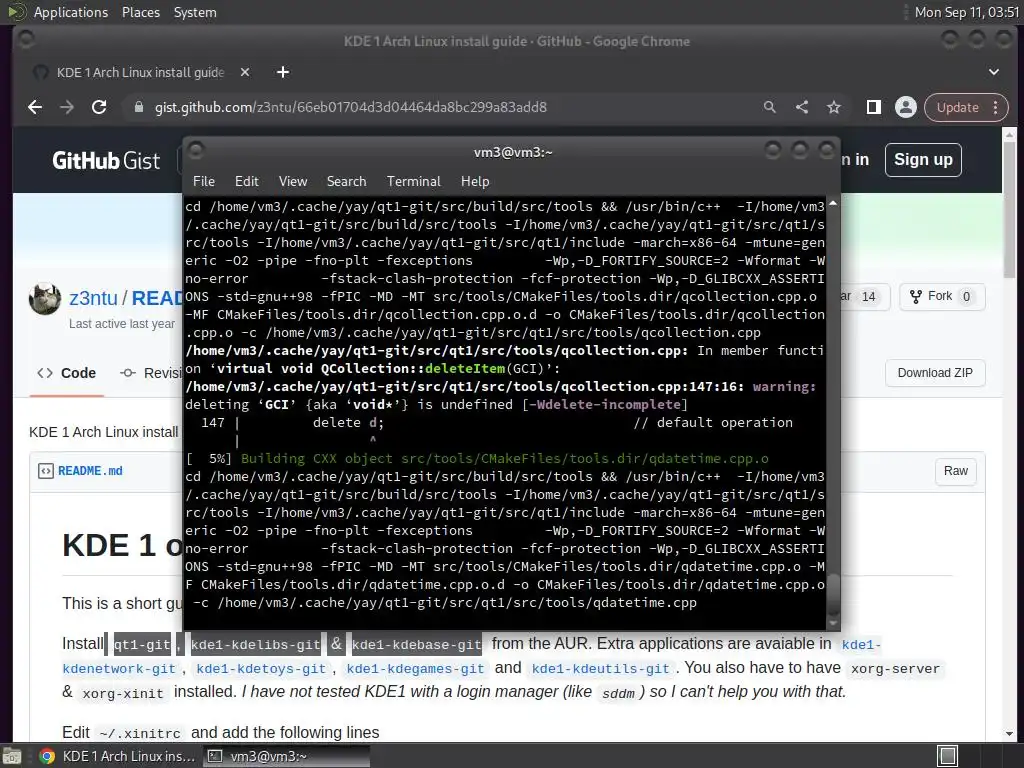Go back in Chrome history

(x=35, y=107)
